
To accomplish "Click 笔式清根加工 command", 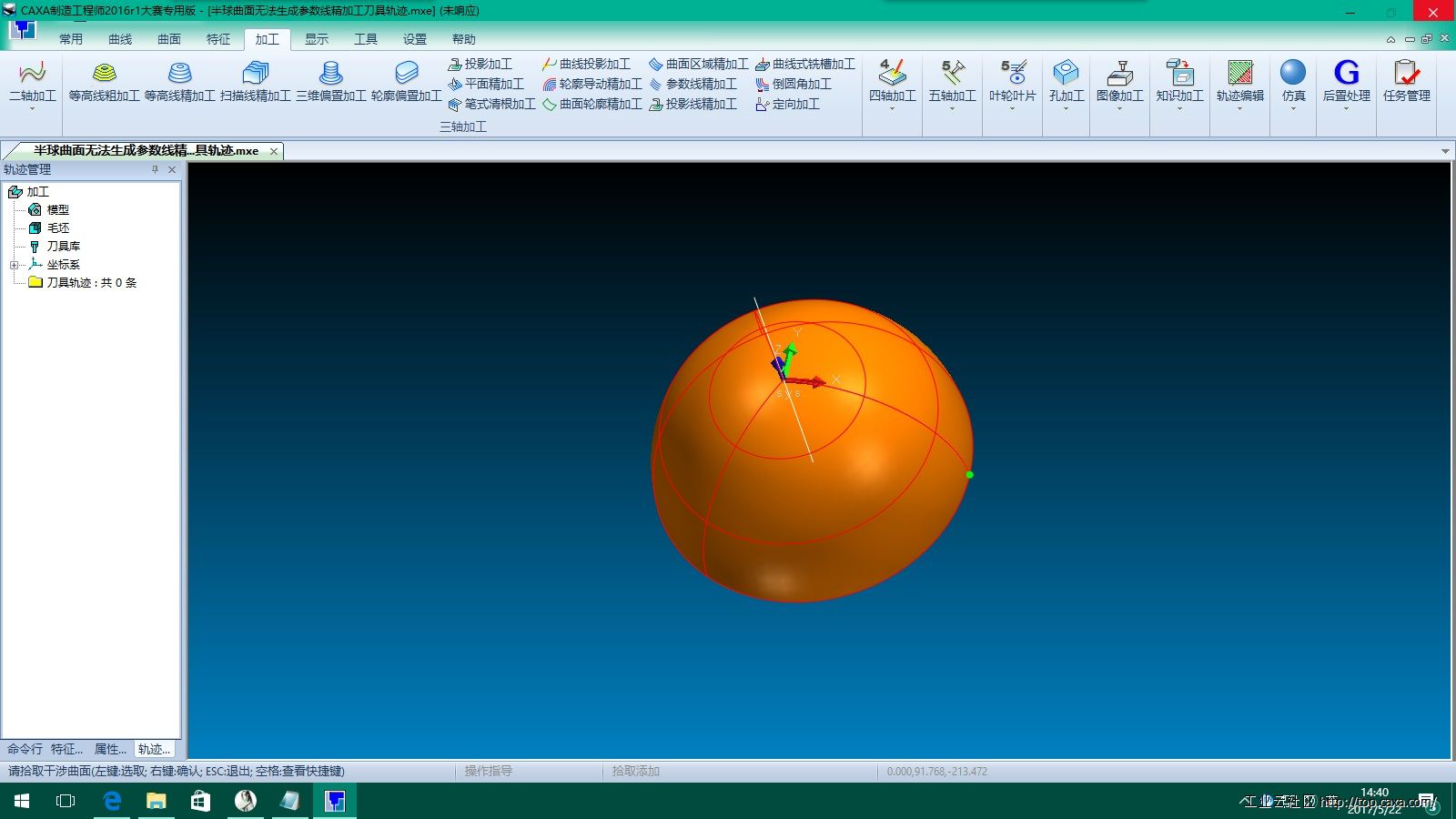I will click(491, 104).
